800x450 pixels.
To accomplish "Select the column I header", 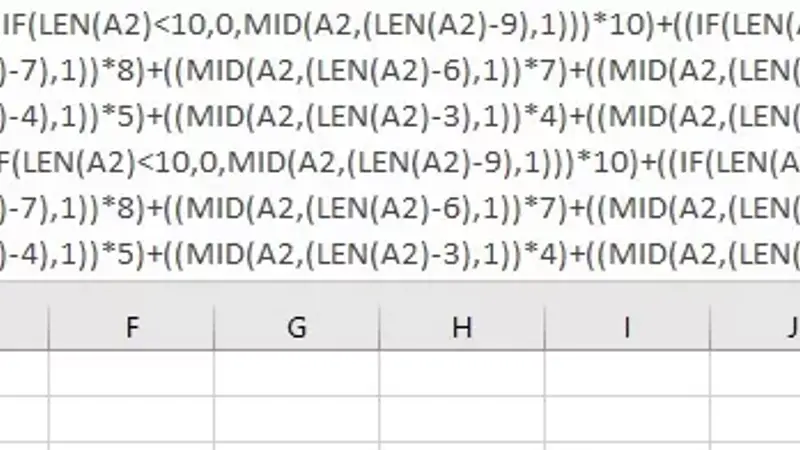I will click(628, 327).
